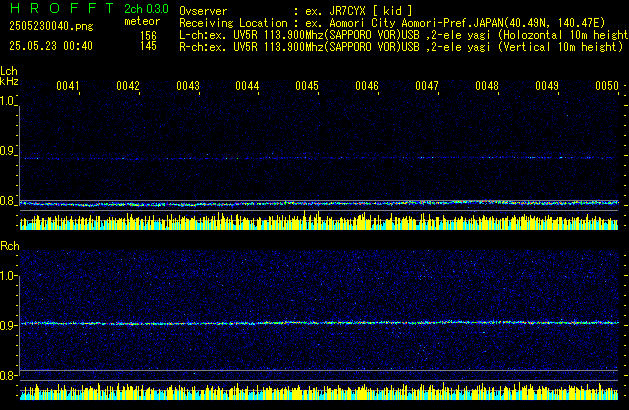
Task: Click the Rch yellow signal level bar graph
Action: click(319, 392)
